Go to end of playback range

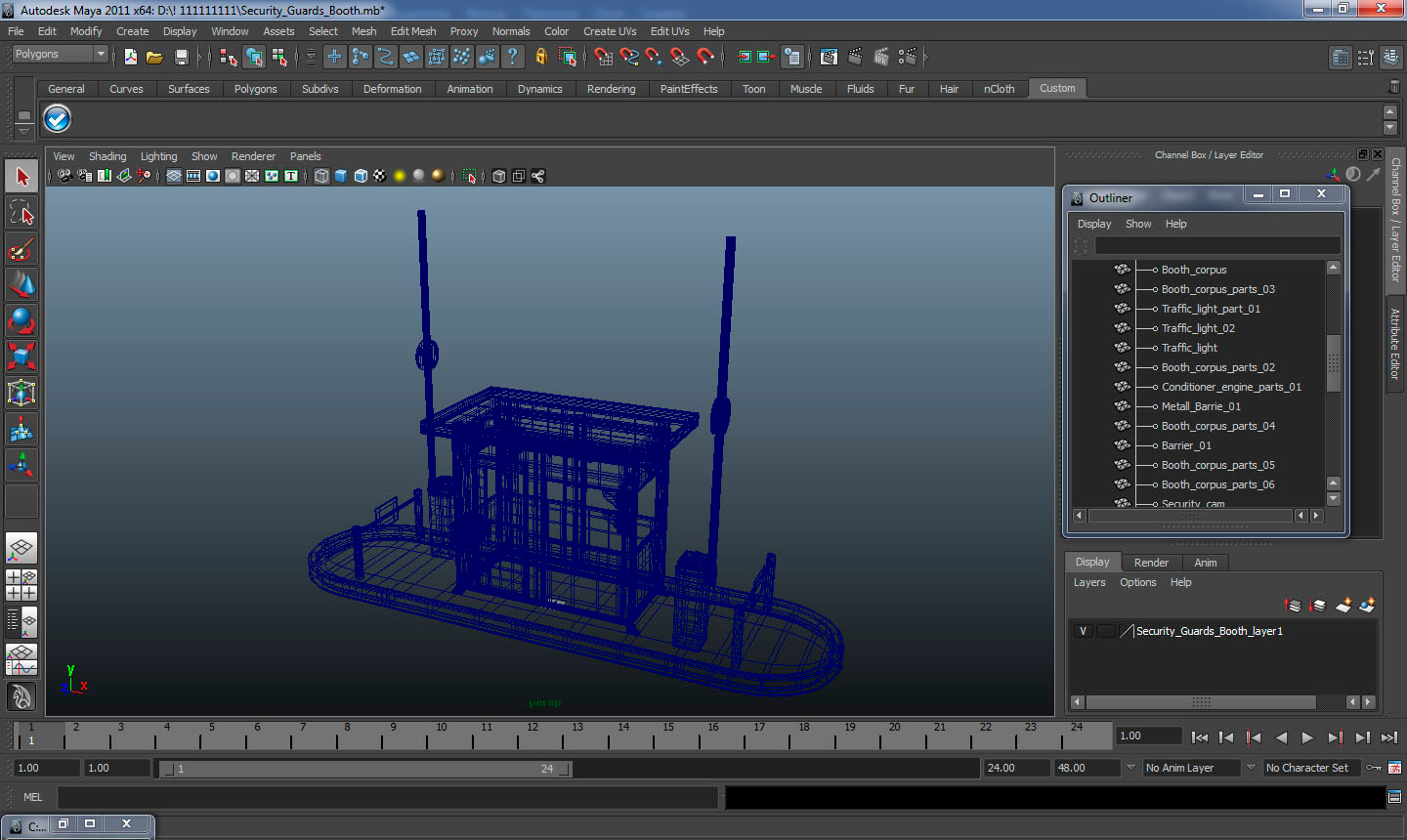point(1389,737)
